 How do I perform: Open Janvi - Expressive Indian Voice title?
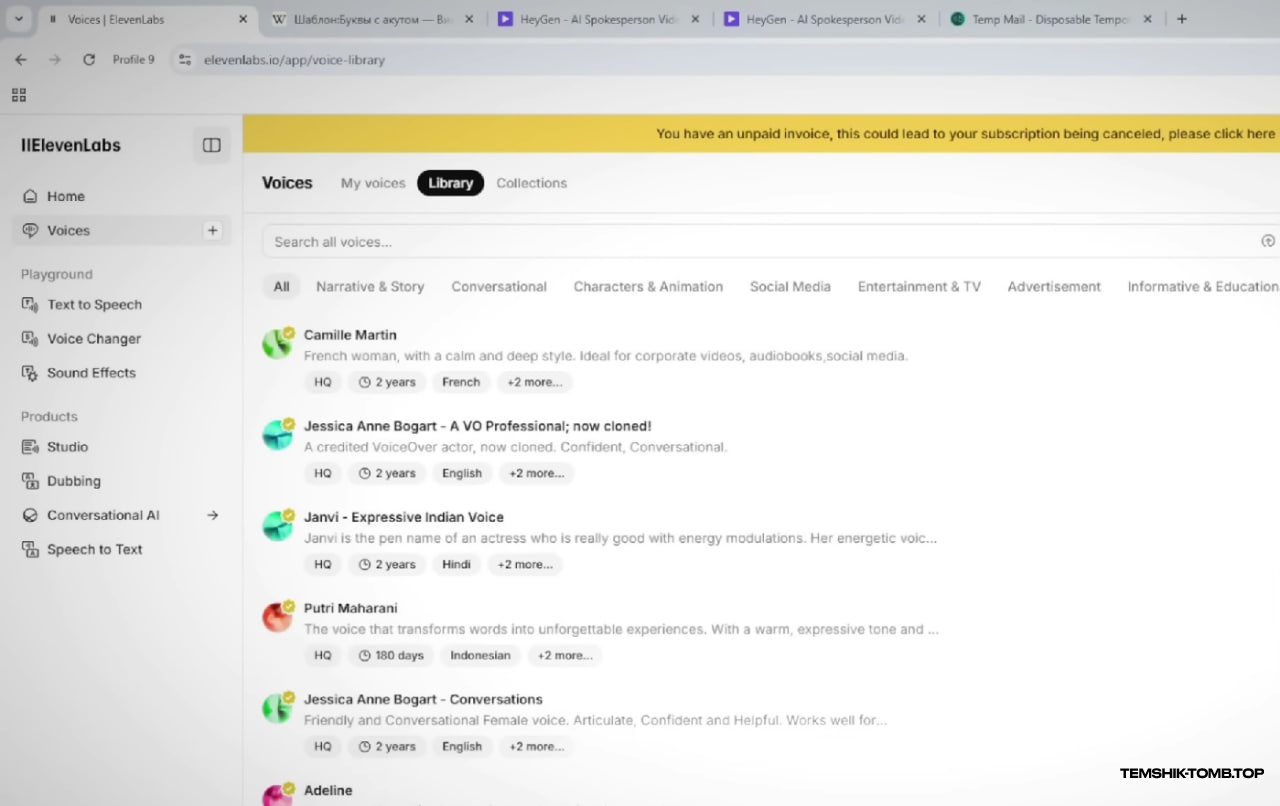click(x=404, y=517)
